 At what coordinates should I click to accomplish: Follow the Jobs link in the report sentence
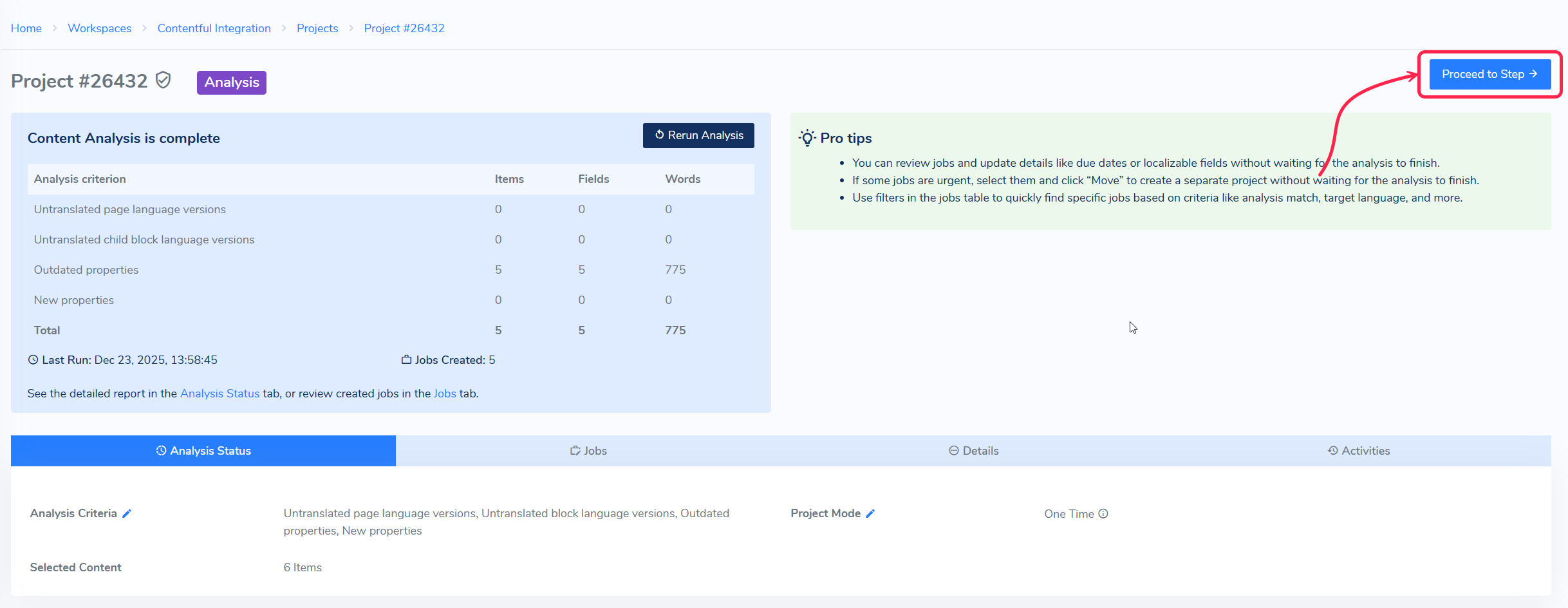pyautogui.click(x=445, y=394)
